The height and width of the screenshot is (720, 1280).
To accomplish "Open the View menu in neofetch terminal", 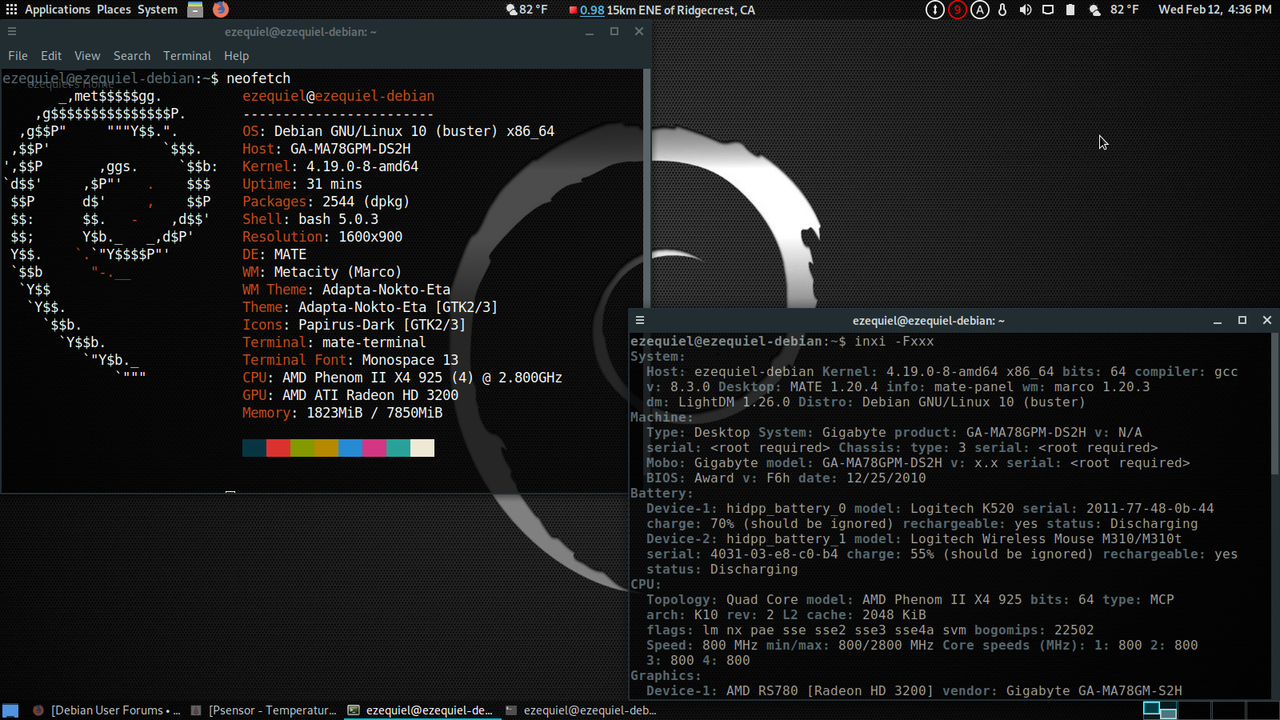I will coord(87,56).
